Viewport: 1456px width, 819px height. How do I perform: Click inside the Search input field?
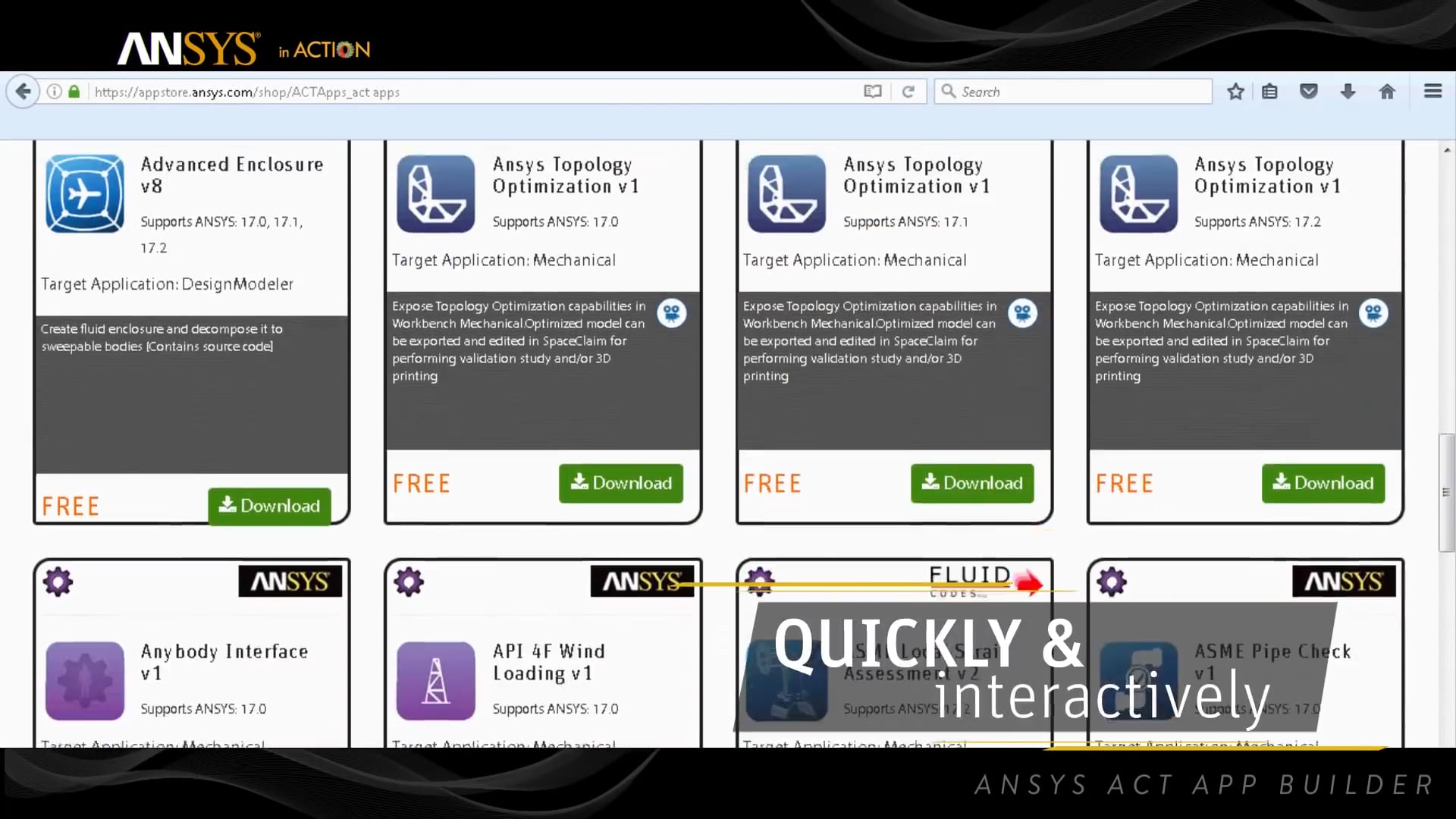point(1062,91)
